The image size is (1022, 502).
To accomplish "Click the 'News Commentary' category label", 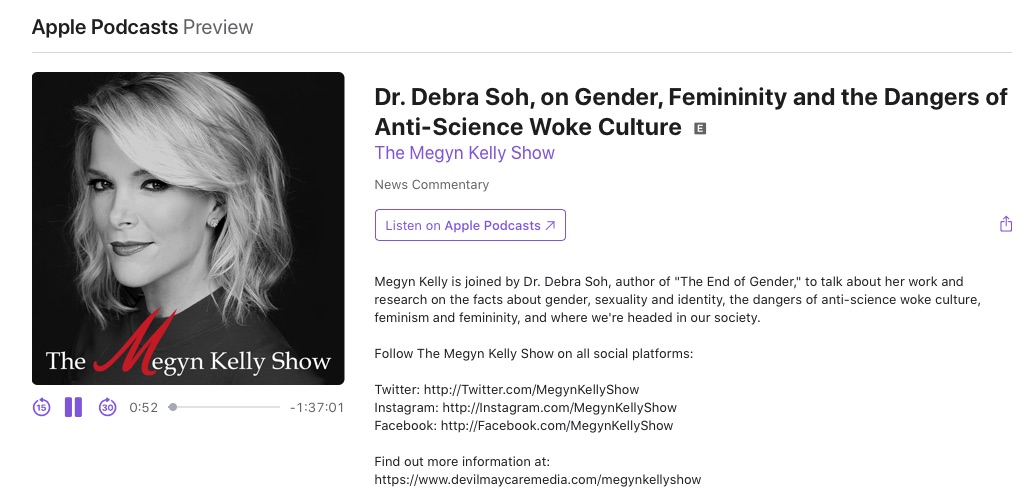I will [x=431, y=185].
